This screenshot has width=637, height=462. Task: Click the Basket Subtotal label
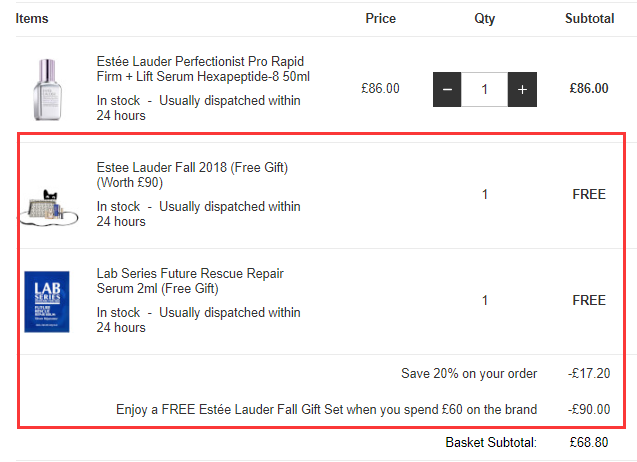(491, 442)
